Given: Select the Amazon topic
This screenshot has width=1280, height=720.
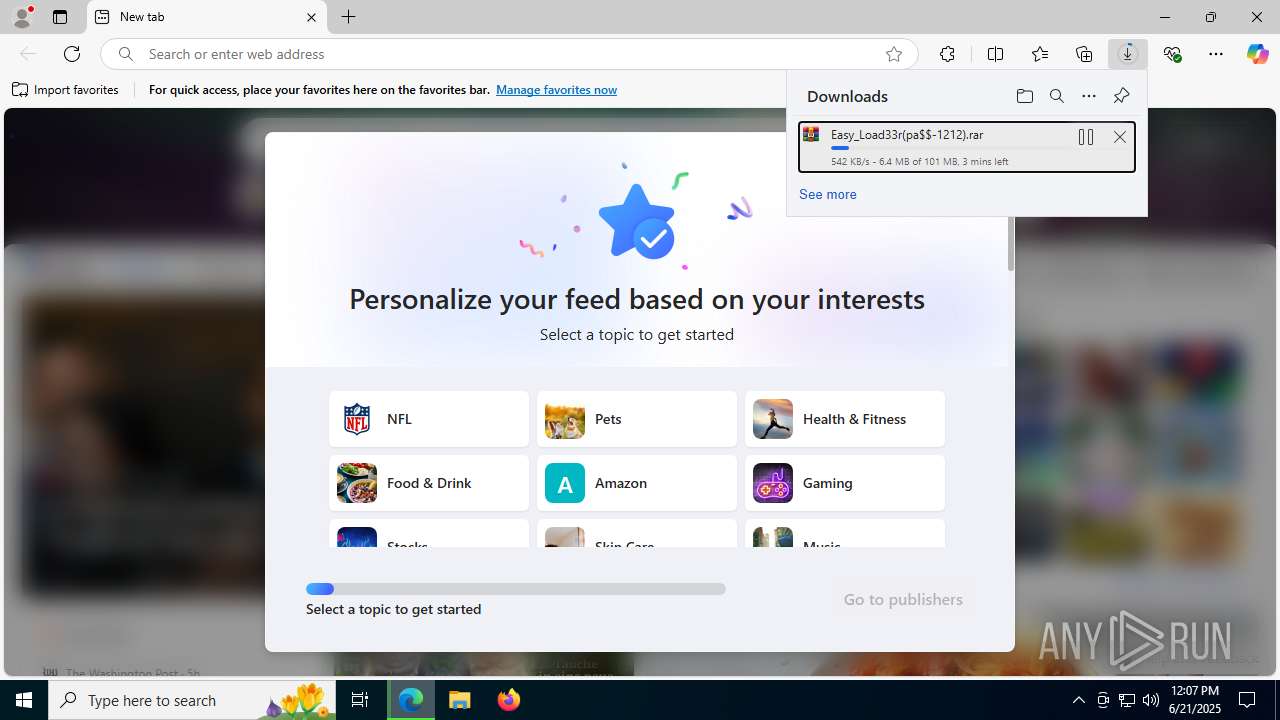Looking at the screenshot, I should tap(637, 483).
